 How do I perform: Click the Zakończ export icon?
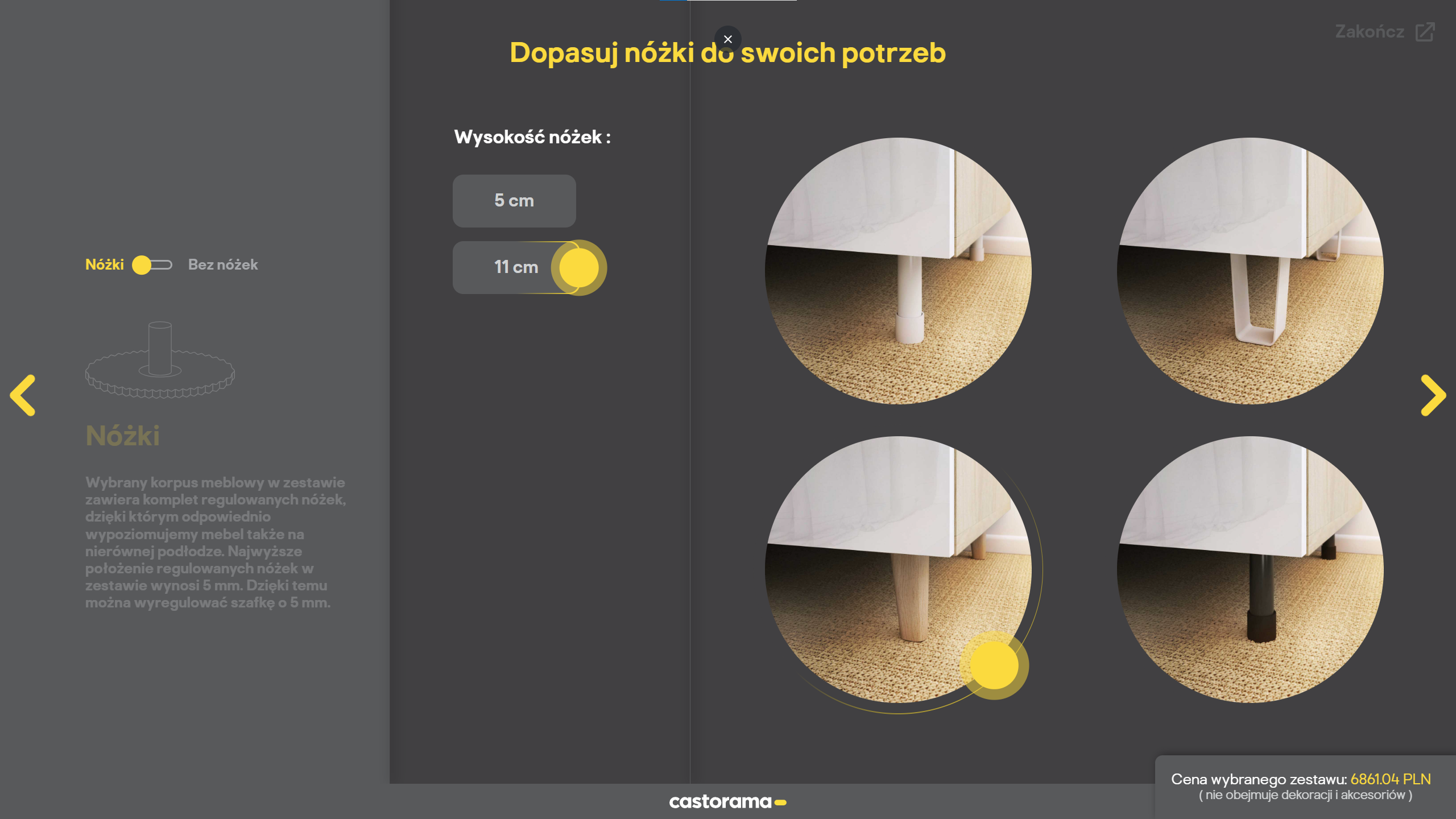point(1425,32)
